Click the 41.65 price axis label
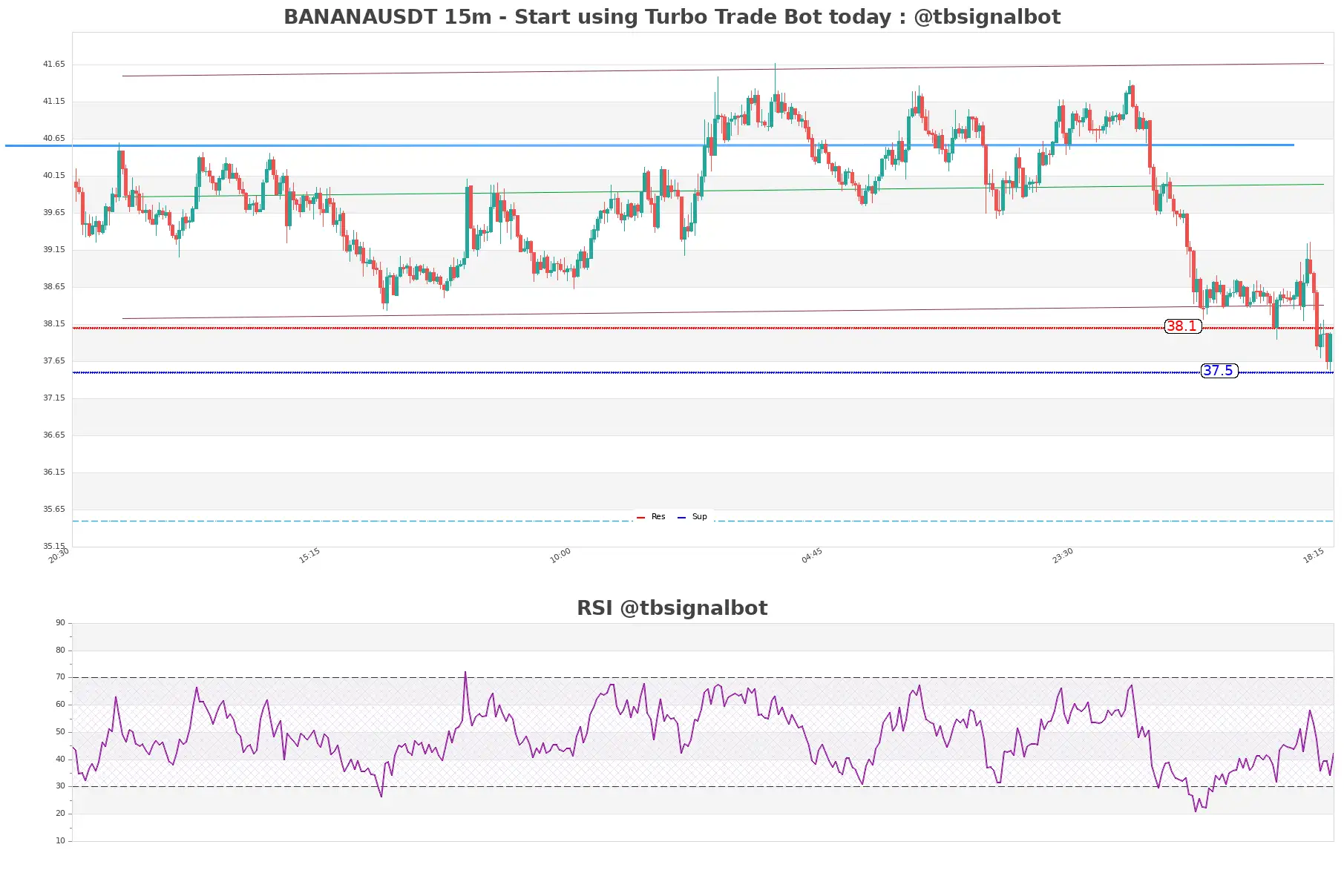Screen dimensions: 1344x896 point(54,65)
